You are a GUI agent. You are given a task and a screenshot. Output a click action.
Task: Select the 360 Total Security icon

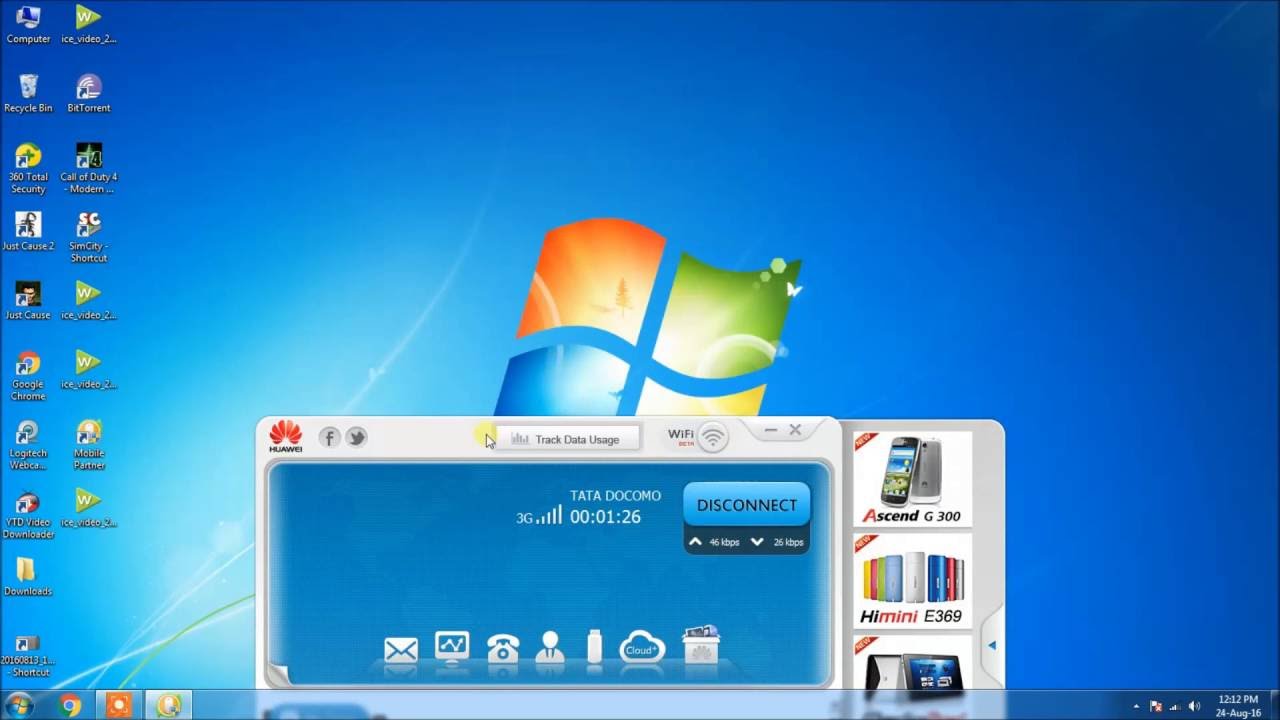point(28,168)
